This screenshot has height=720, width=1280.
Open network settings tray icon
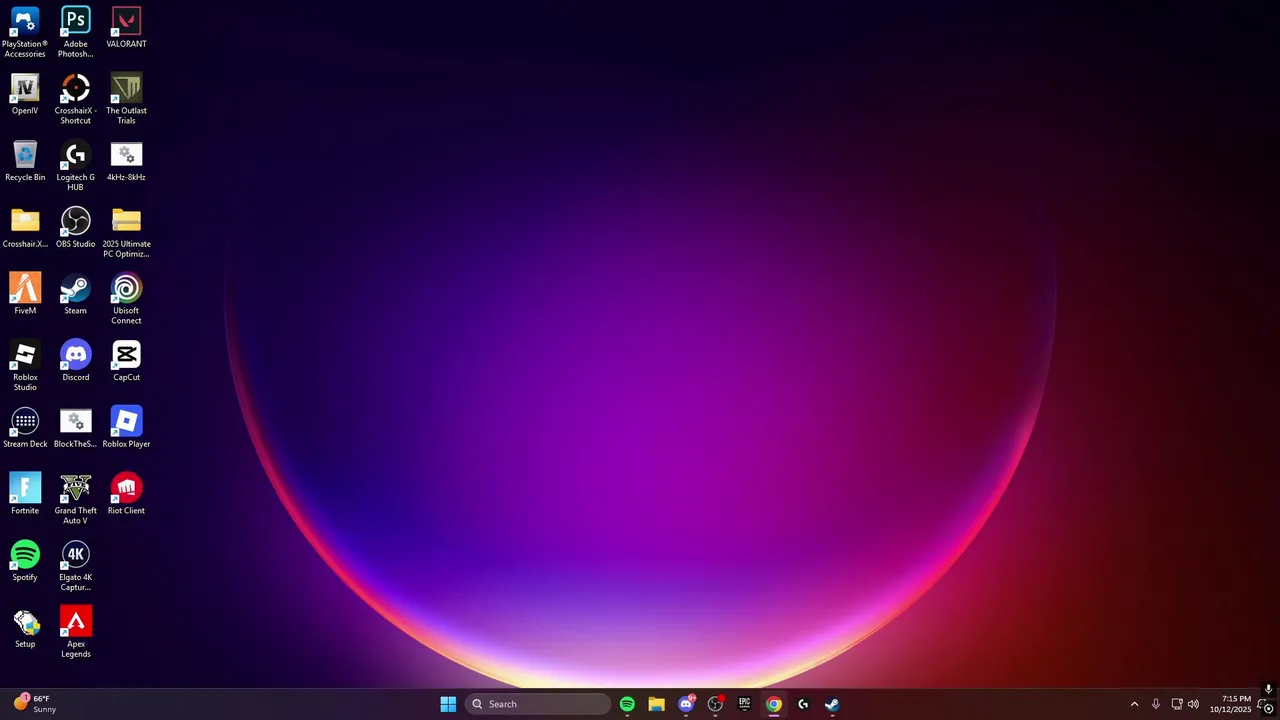[x=1177, y=704]
